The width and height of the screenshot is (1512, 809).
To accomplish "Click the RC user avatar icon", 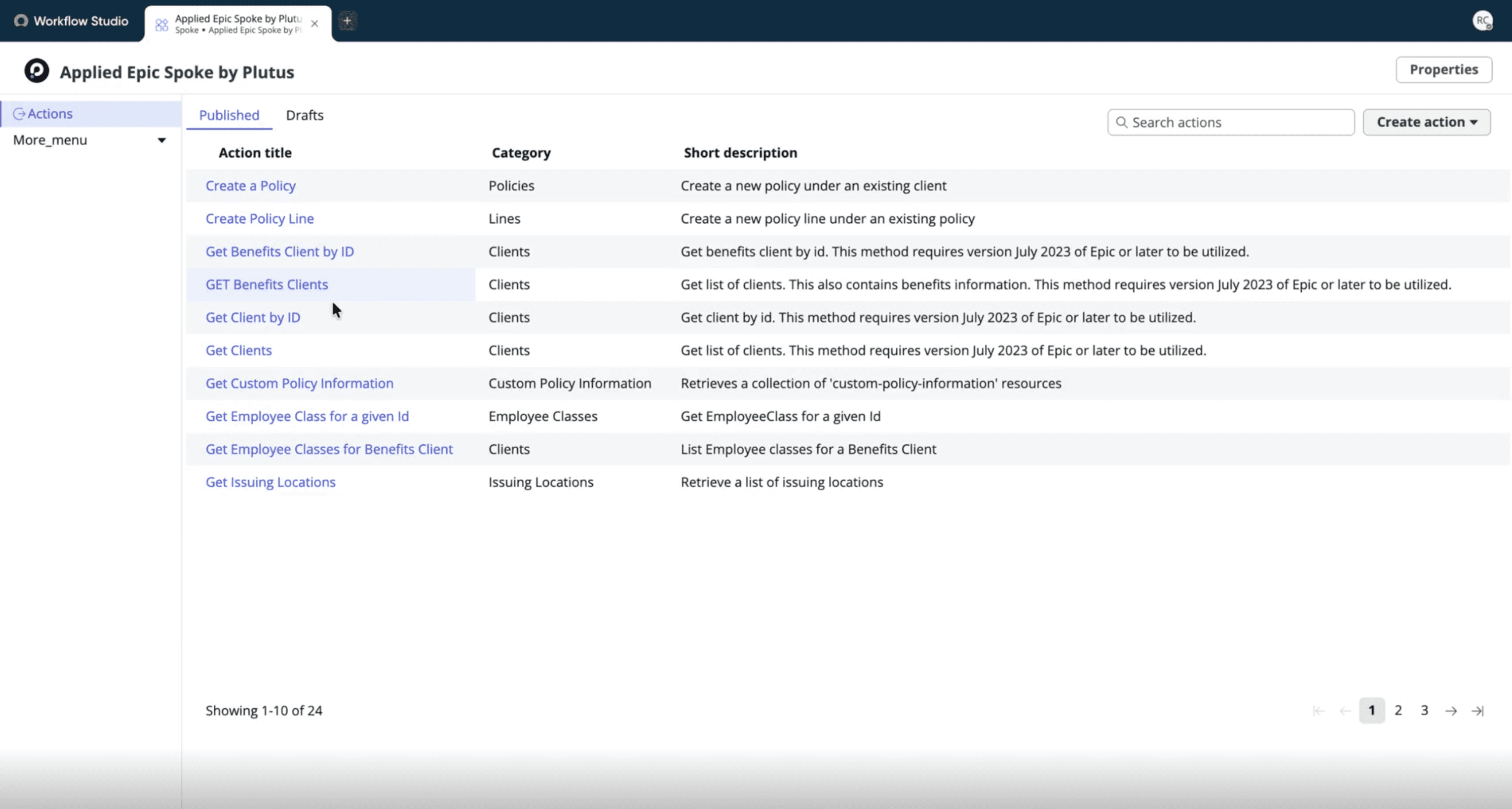I will tap(1483, 21).
